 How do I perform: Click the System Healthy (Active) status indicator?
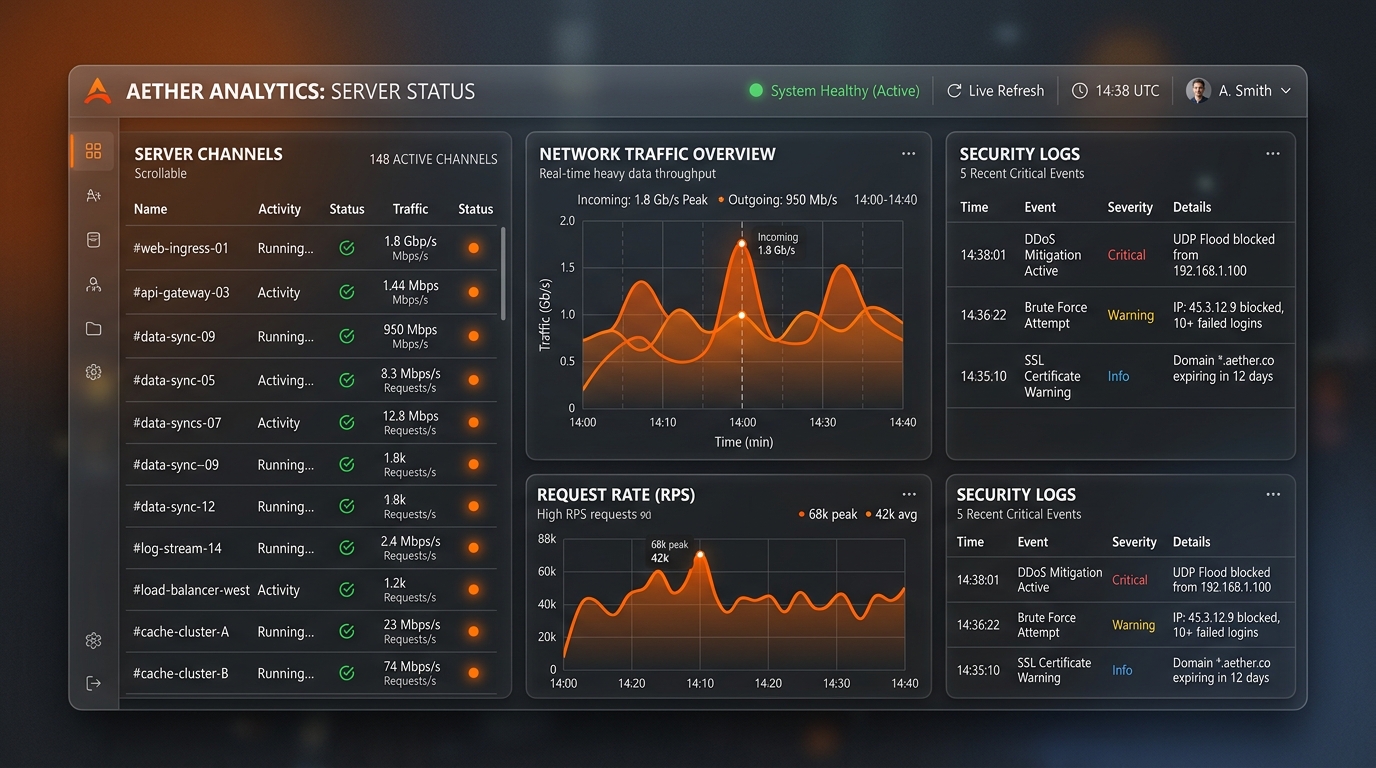click(x=835, y=91)
